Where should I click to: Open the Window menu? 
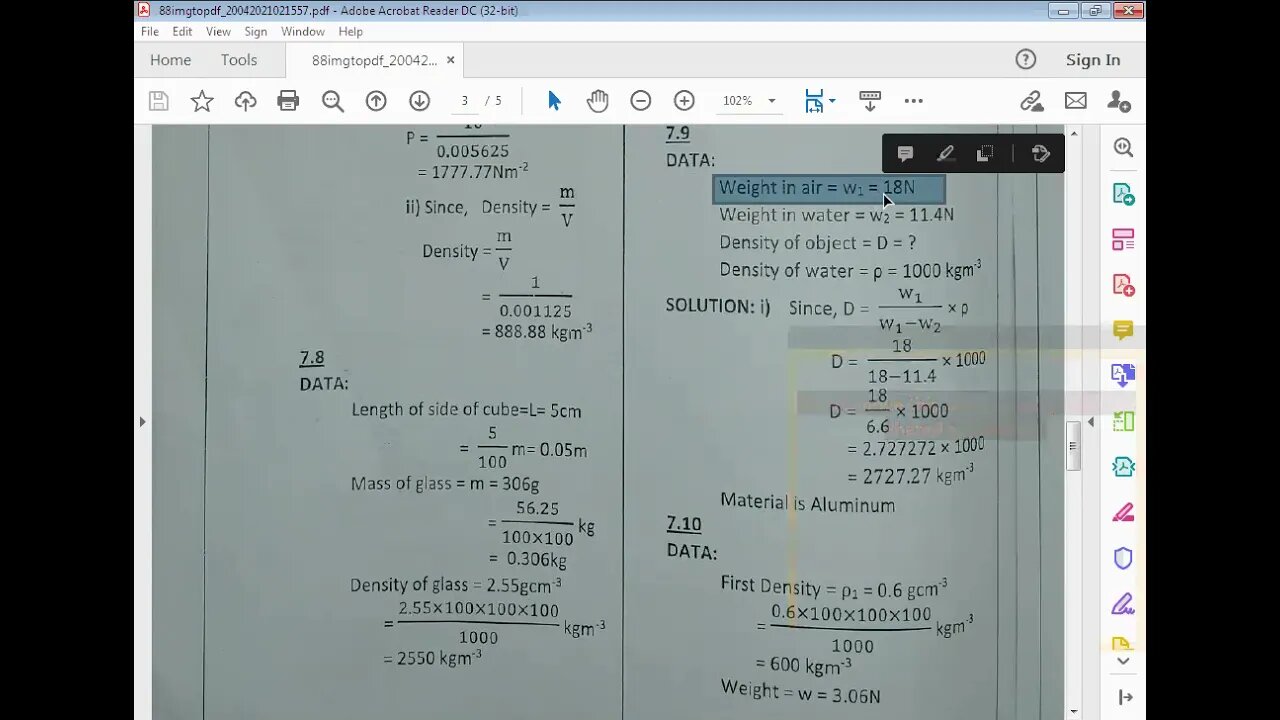(303, 31)
